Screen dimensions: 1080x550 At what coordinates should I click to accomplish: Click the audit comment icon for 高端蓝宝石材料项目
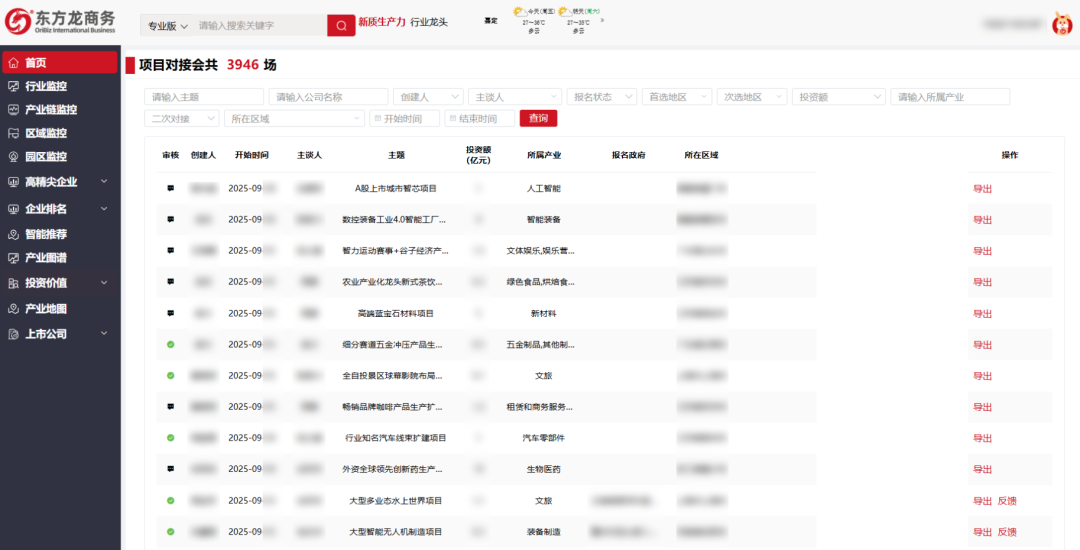170,313
